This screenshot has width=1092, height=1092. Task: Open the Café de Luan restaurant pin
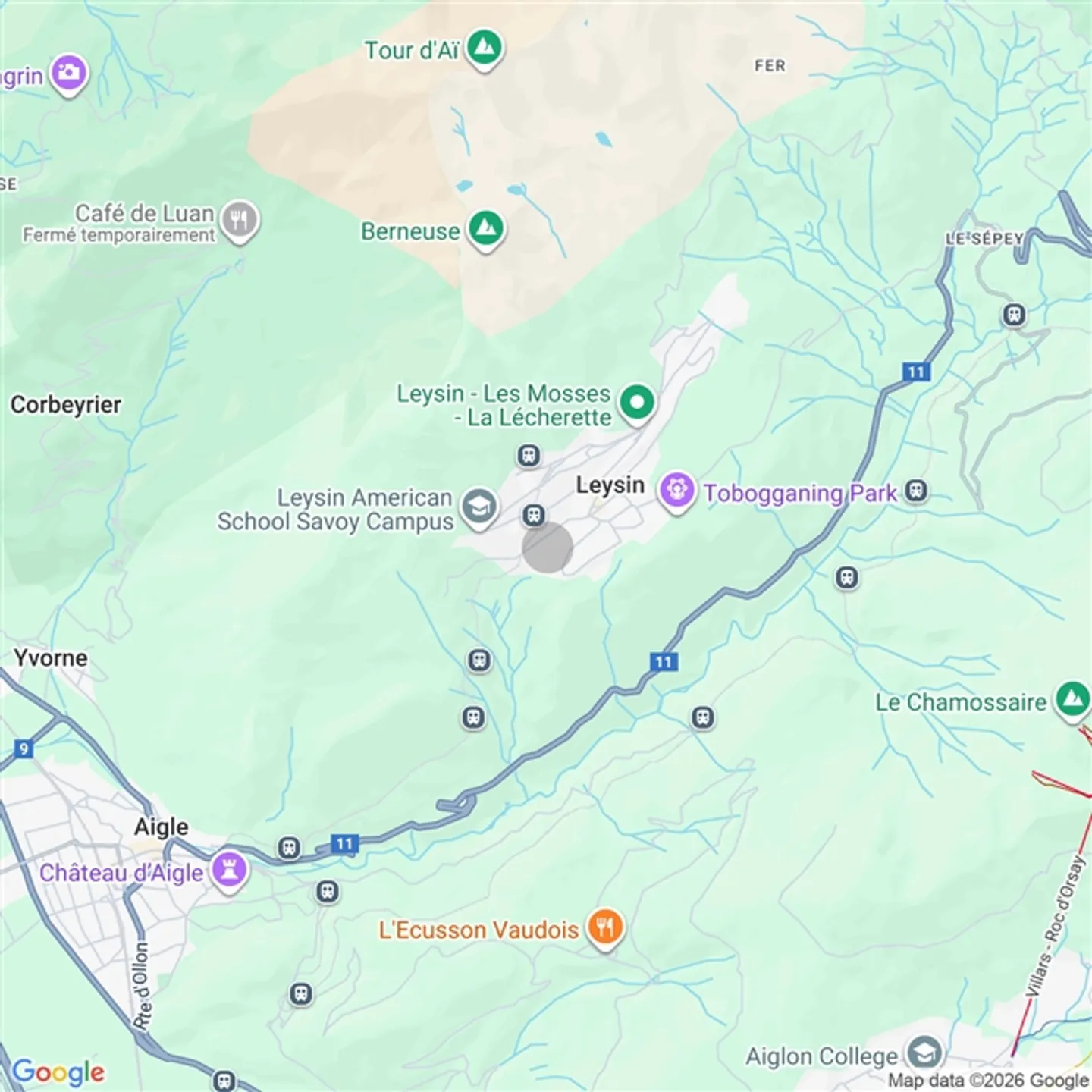[240, 221]
